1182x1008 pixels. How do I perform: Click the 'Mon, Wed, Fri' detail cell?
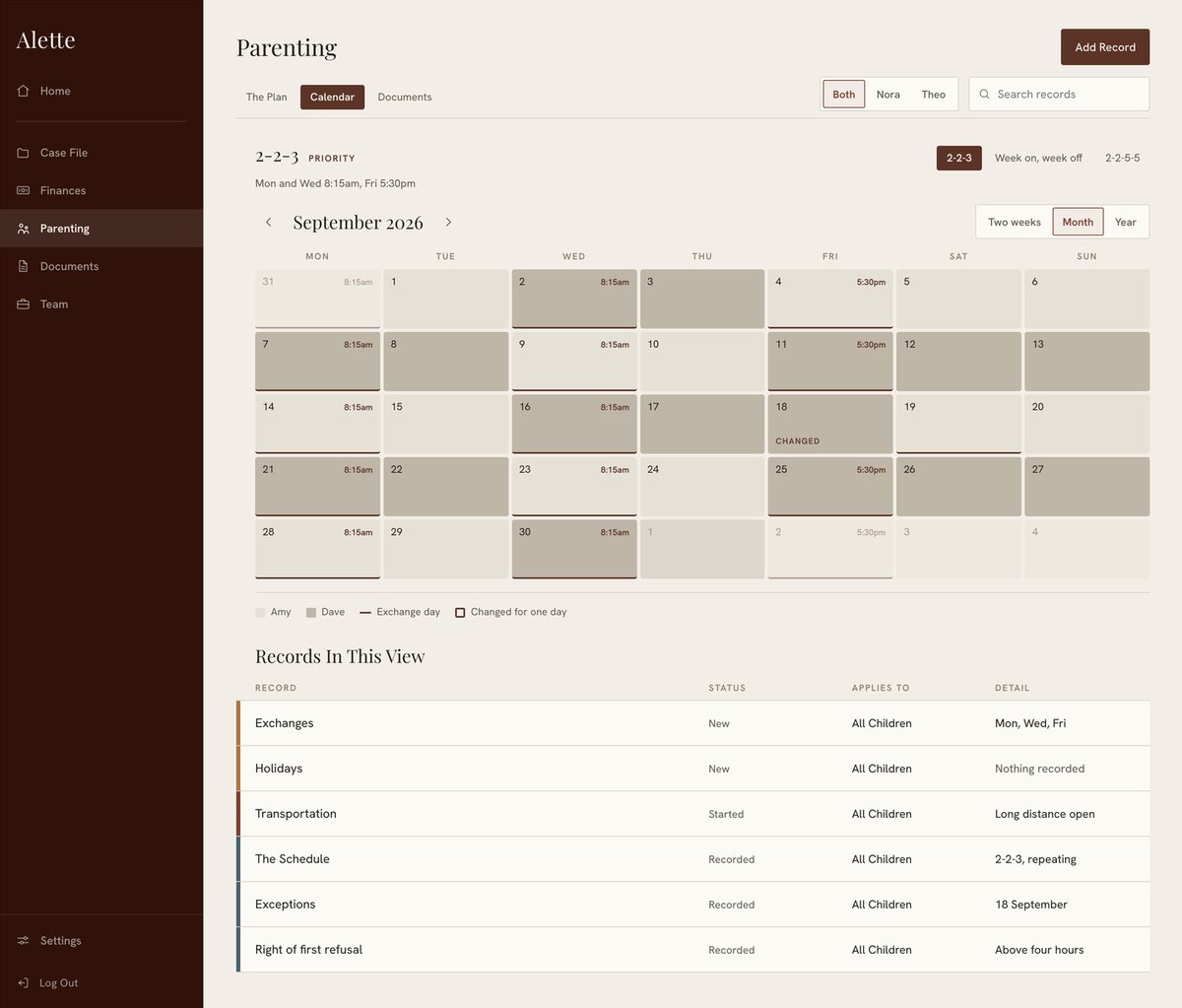tap(1030, 723)
